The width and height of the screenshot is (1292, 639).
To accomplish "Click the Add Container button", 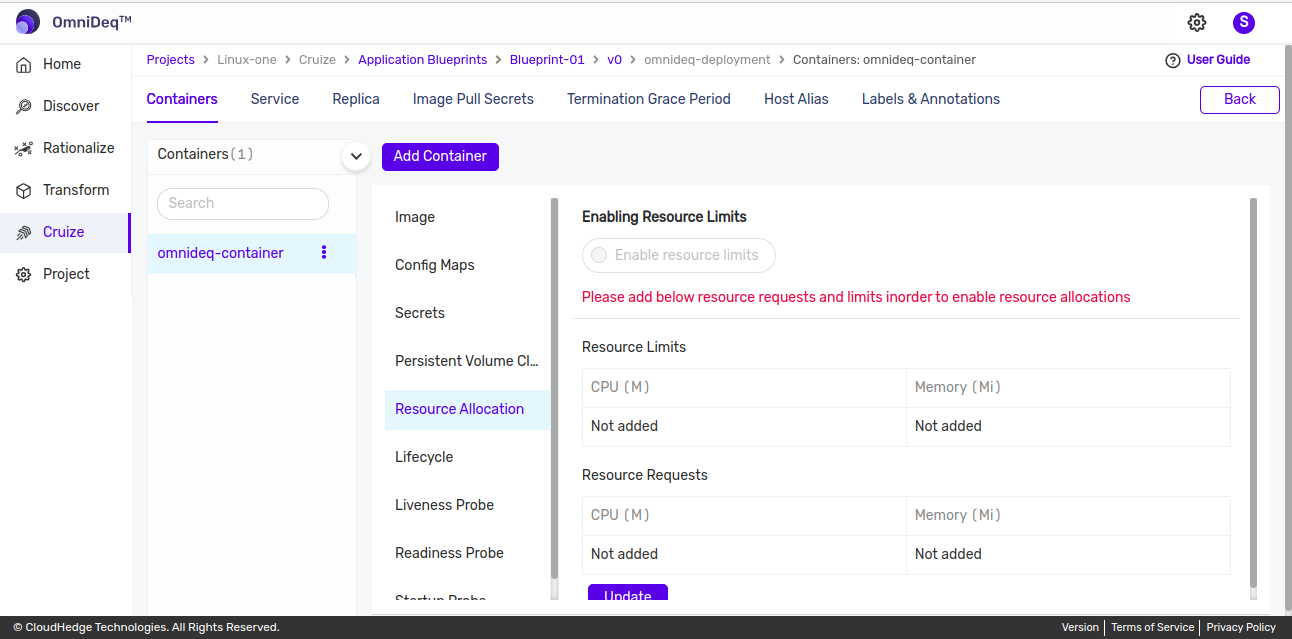I will pyautogui.click(x=440, y=156).
